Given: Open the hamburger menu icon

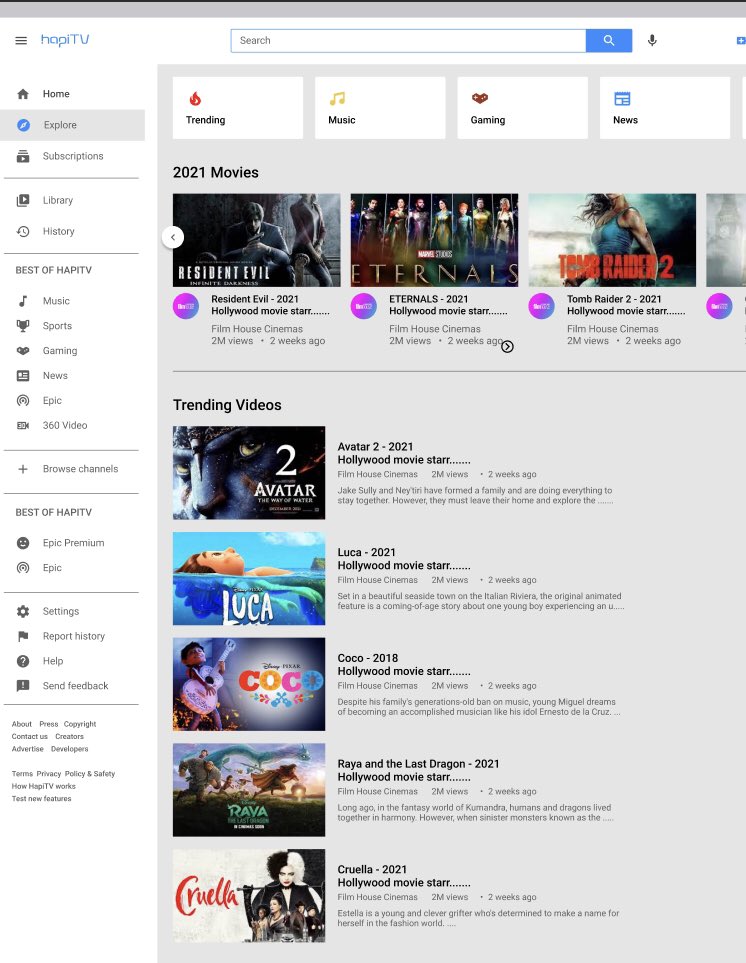Looking at the screenshot, I should tap(21, 41).
